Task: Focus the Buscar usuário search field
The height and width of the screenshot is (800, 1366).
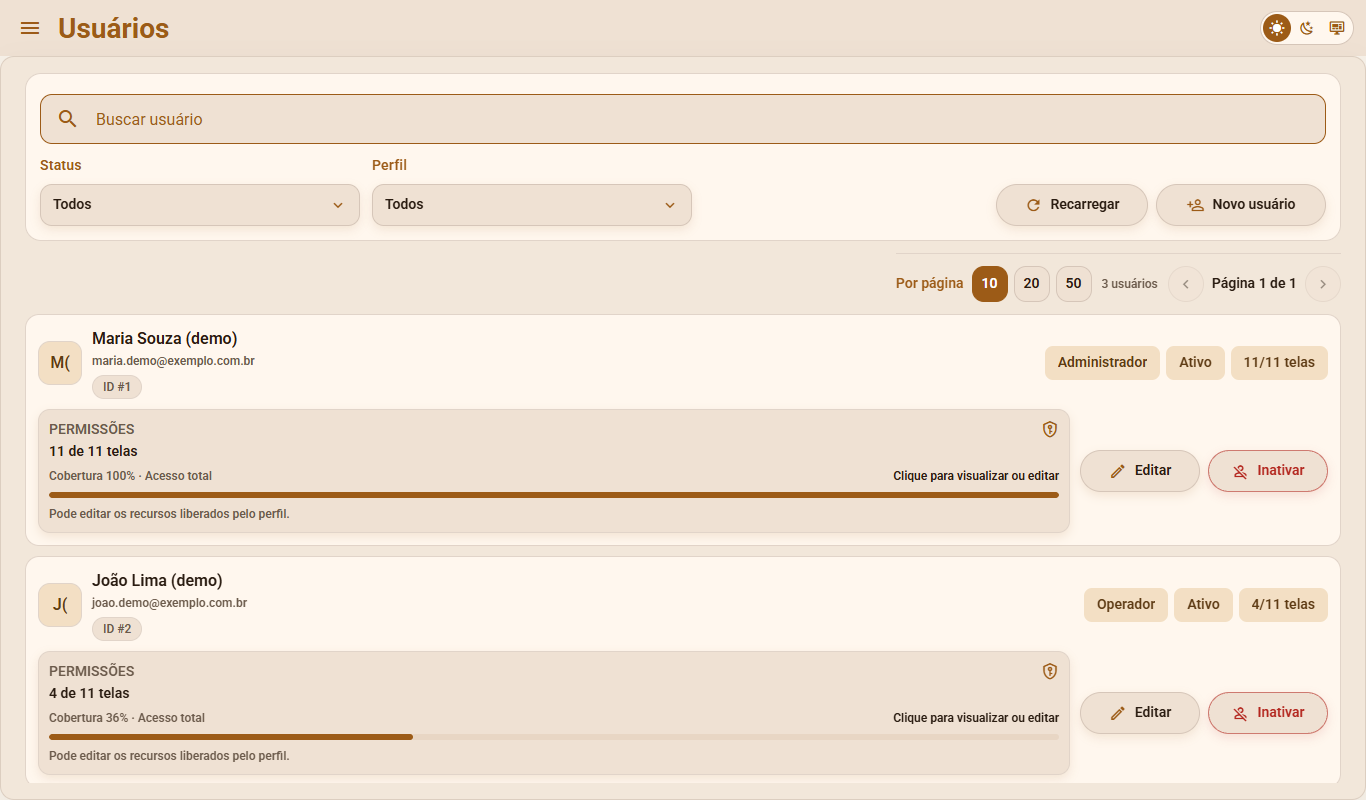Action: [683, 119]
